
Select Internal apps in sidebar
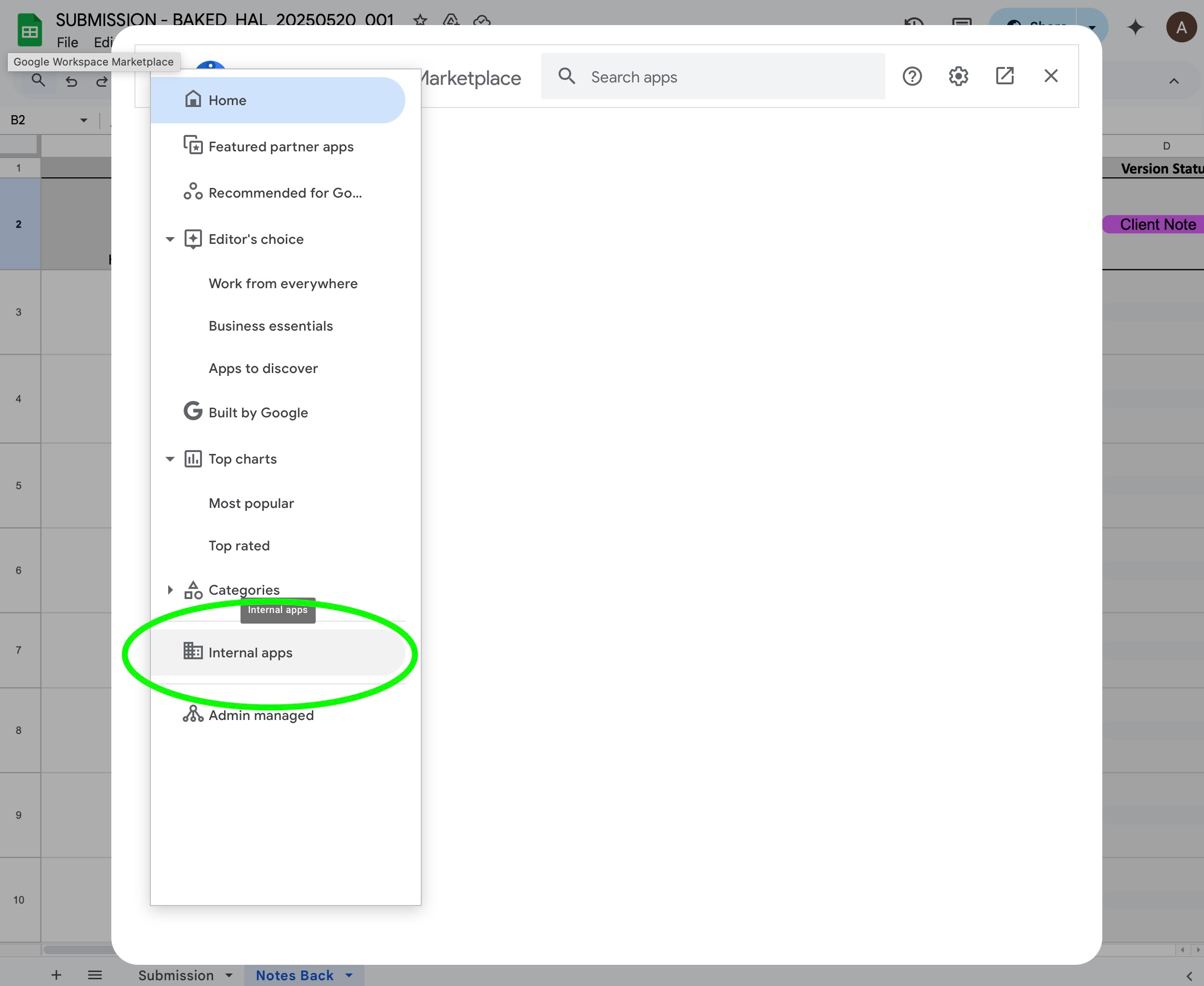click(x=250, y=653)
